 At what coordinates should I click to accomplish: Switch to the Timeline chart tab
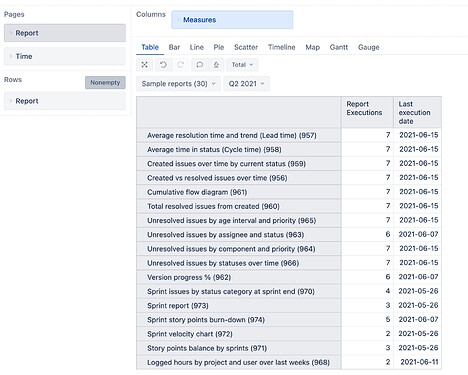(282, 47)
